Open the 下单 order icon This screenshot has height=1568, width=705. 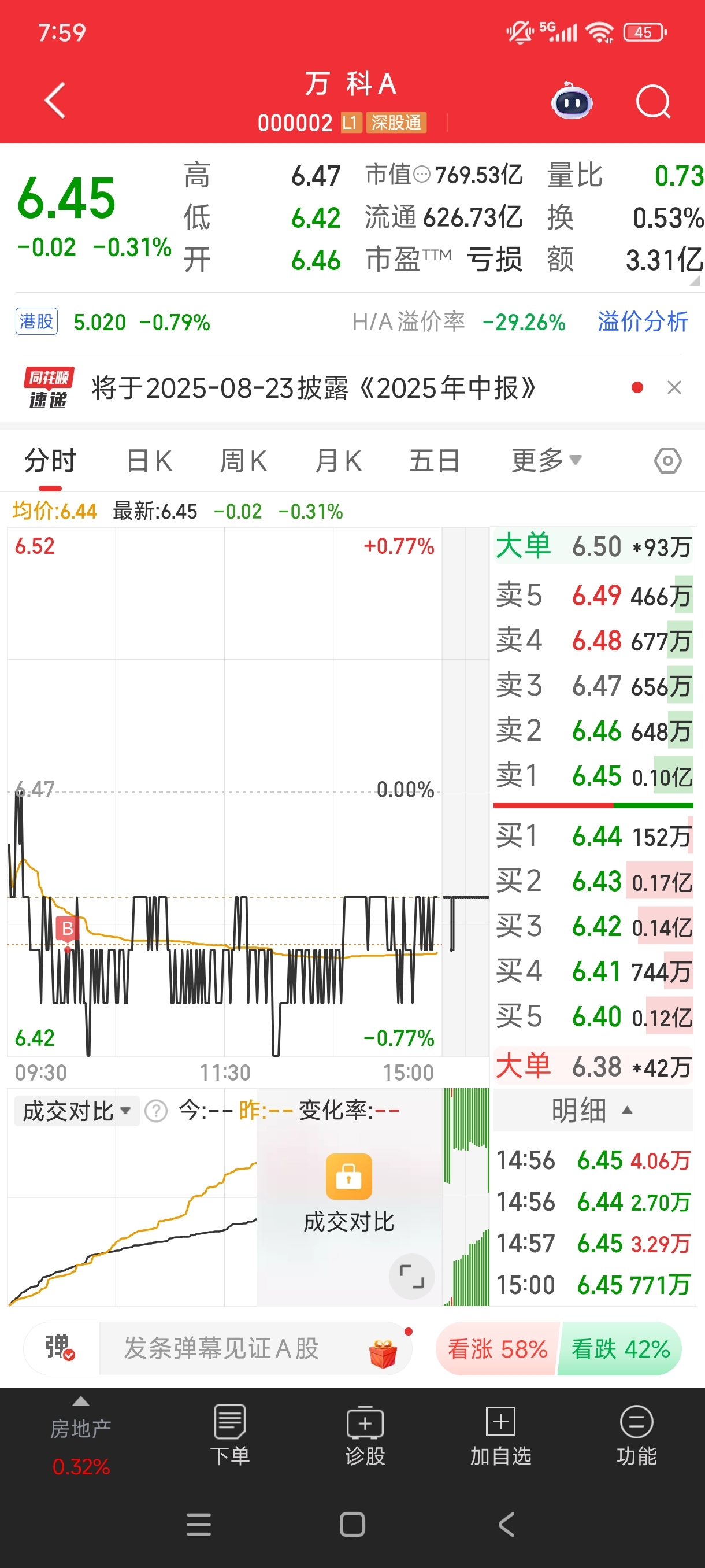coord(230,1434)
